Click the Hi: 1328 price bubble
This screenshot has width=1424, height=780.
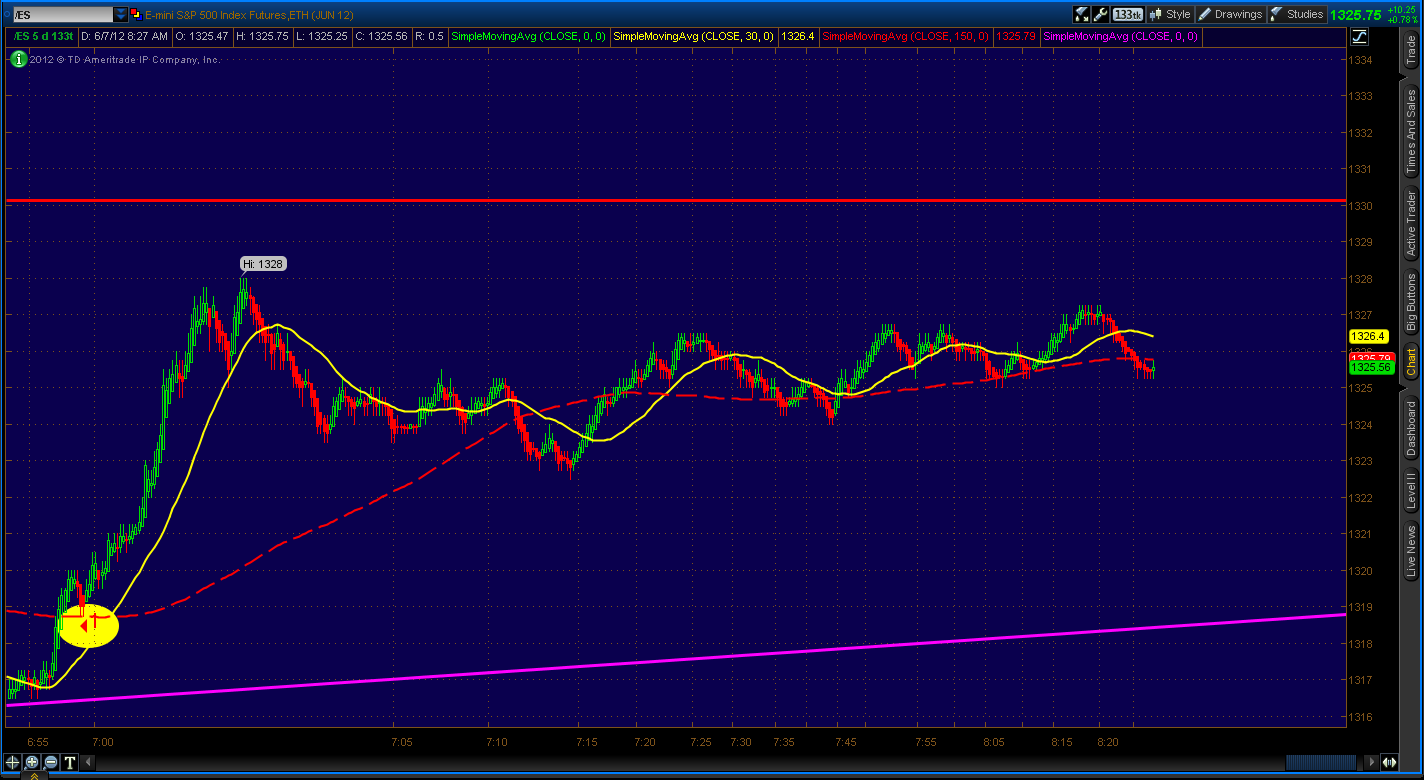[x=263, y=264]
